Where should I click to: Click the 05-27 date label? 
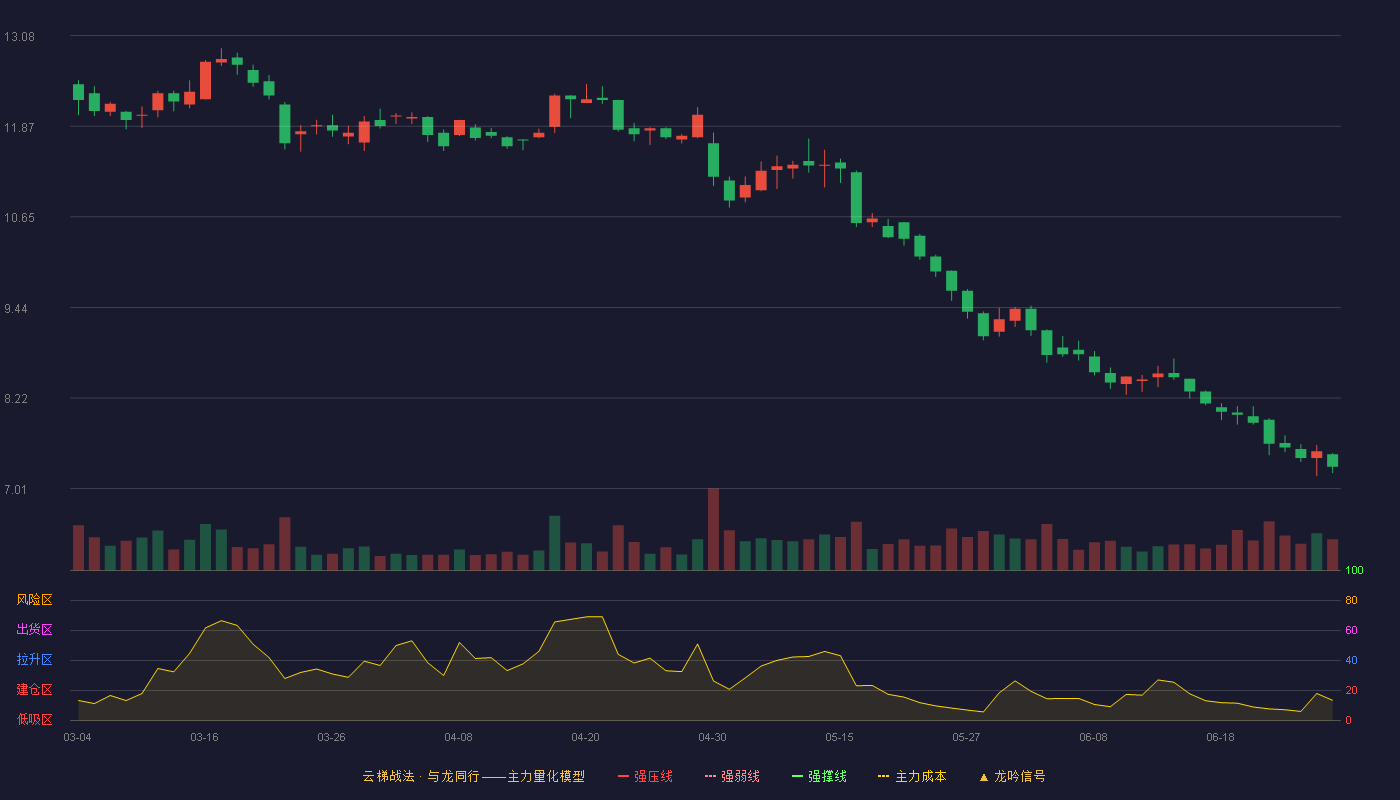tap(966, 737)
